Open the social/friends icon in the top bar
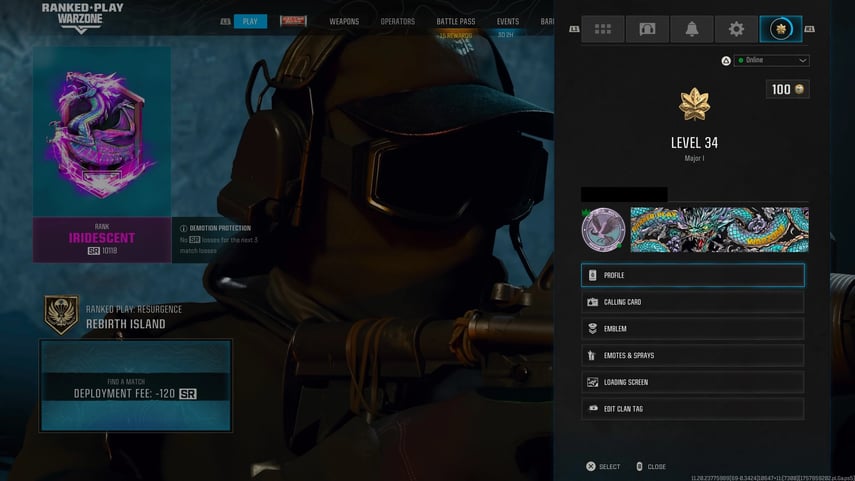This screenshot has height=481, width=855. click(x=647, y=29)
